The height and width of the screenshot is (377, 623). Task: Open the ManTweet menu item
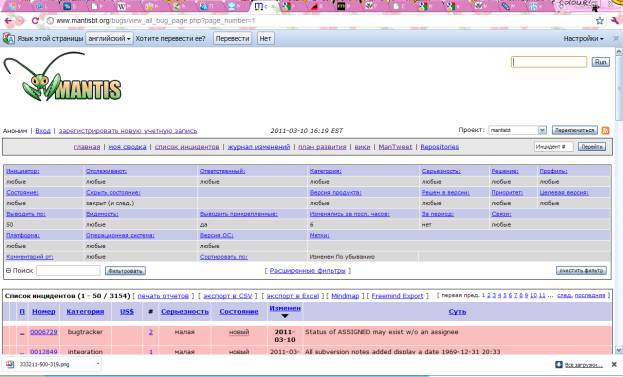pos(395,147)
